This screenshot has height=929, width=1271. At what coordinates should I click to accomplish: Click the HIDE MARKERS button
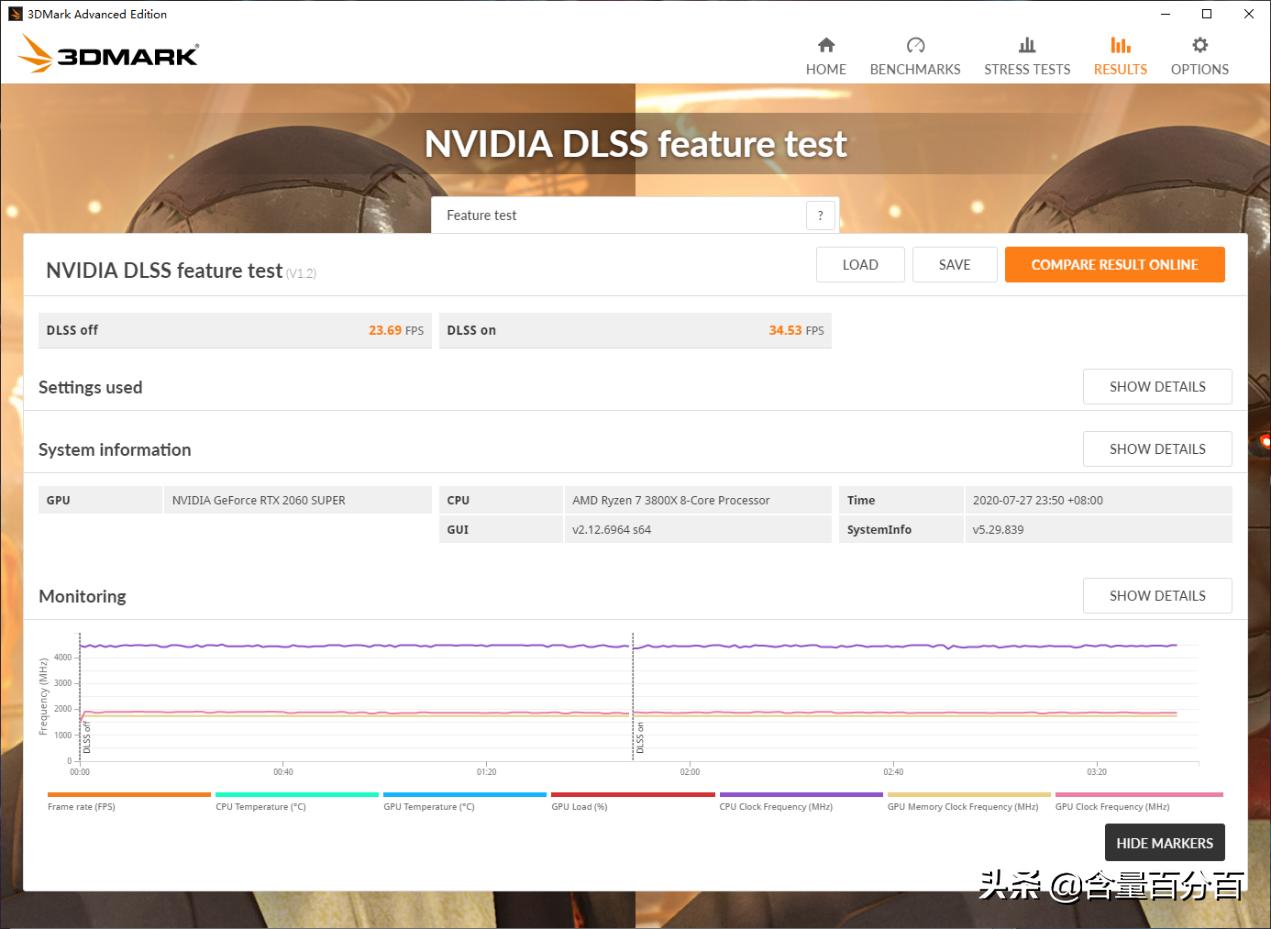[x=1164, y=842]
